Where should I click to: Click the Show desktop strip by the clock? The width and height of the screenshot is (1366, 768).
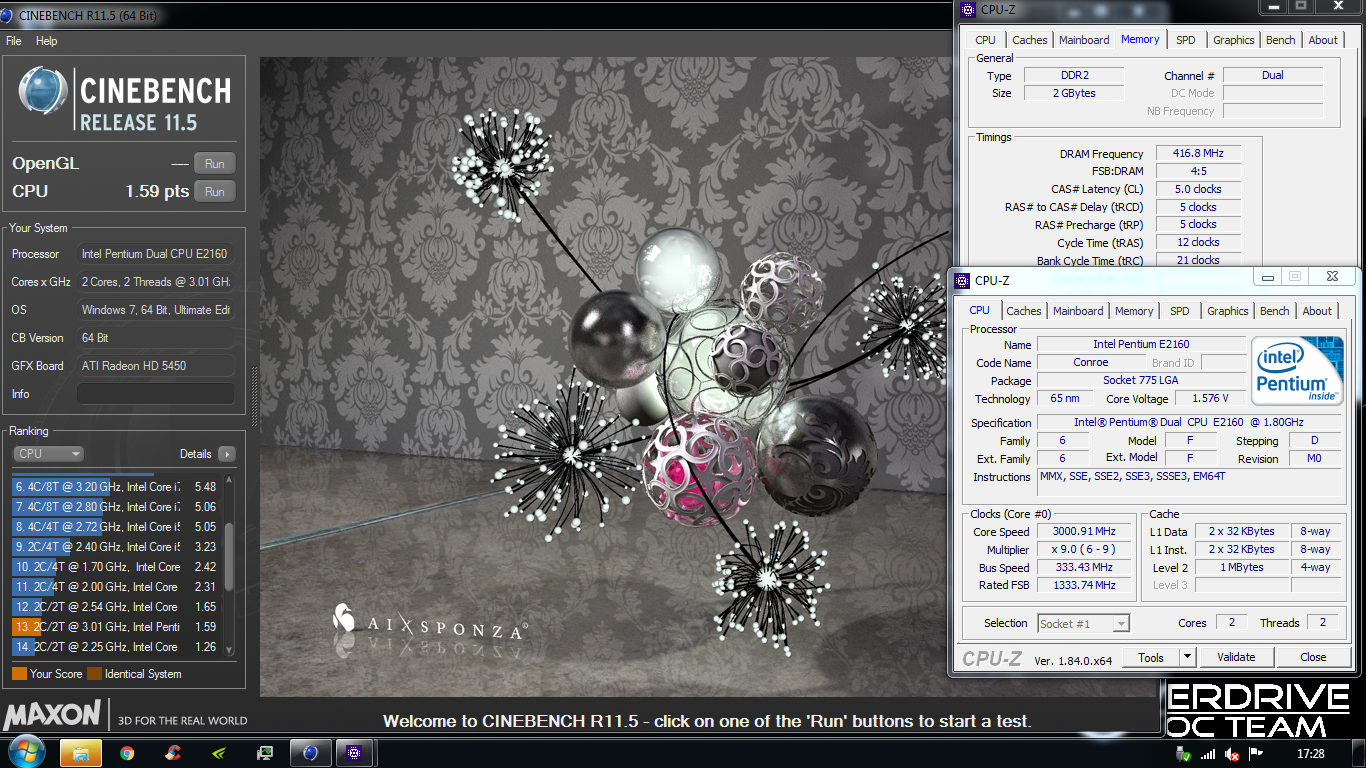[x=1359, y=753]
